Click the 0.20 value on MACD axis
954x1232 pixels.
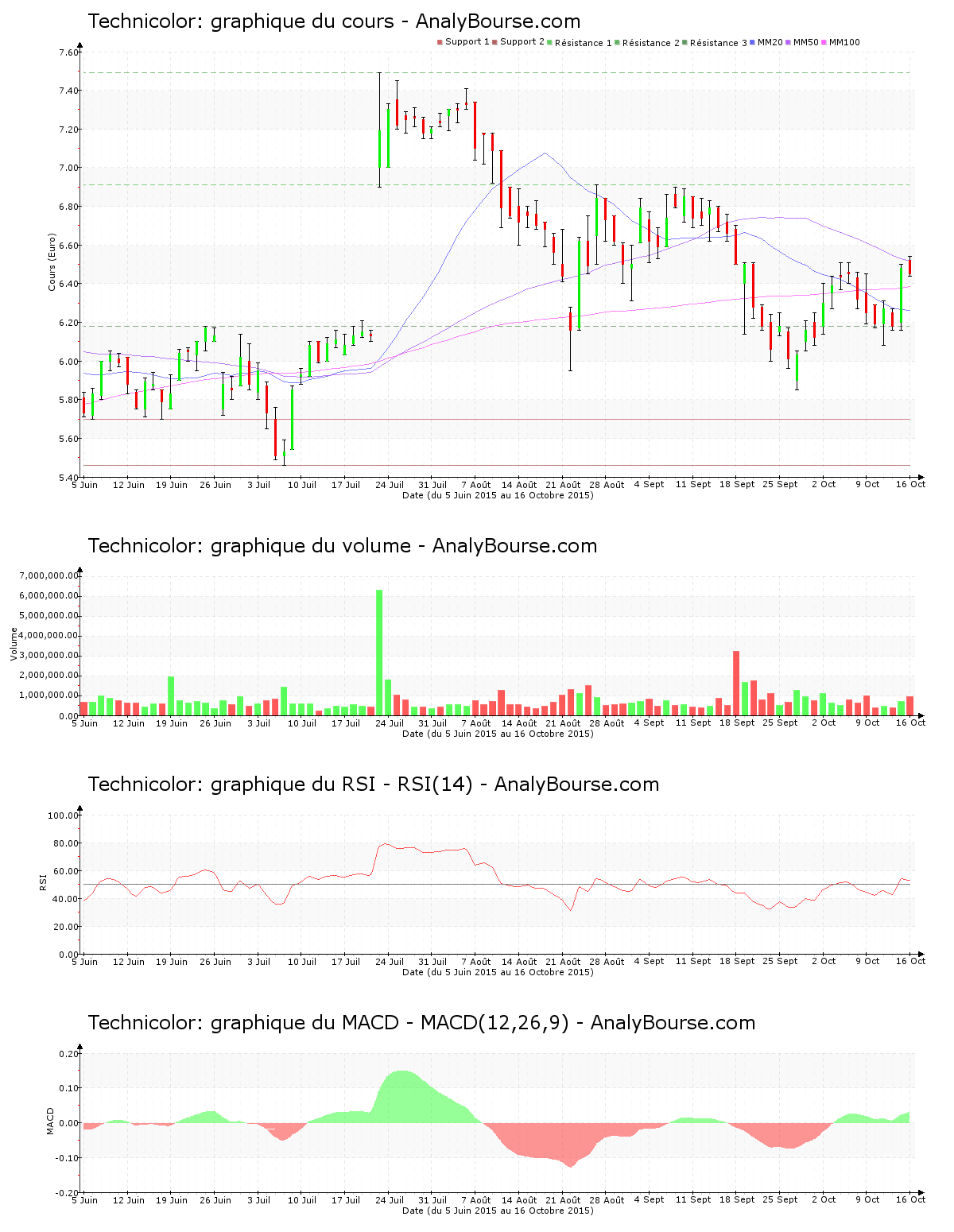[69, 1054]
